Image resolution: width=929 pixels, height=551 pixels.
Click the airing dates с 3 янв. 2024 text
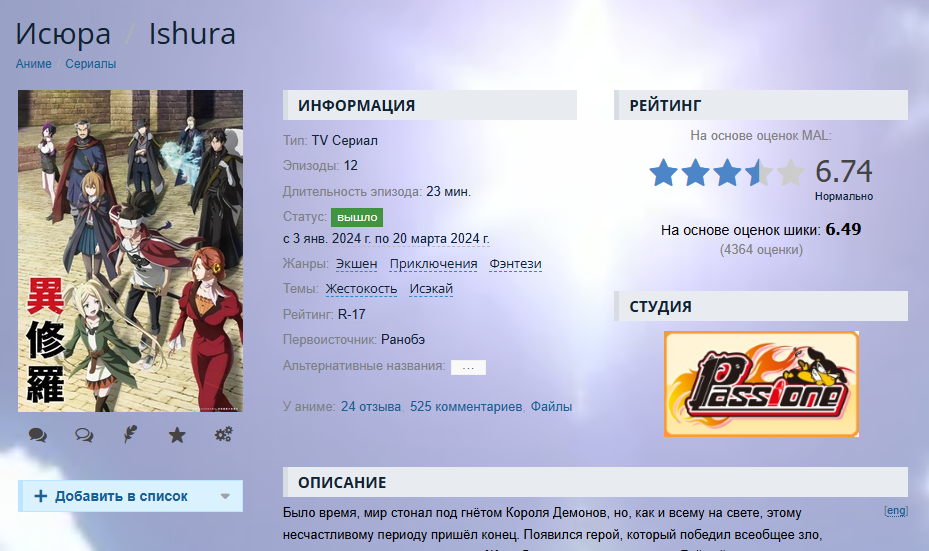(x=386, y=239)
